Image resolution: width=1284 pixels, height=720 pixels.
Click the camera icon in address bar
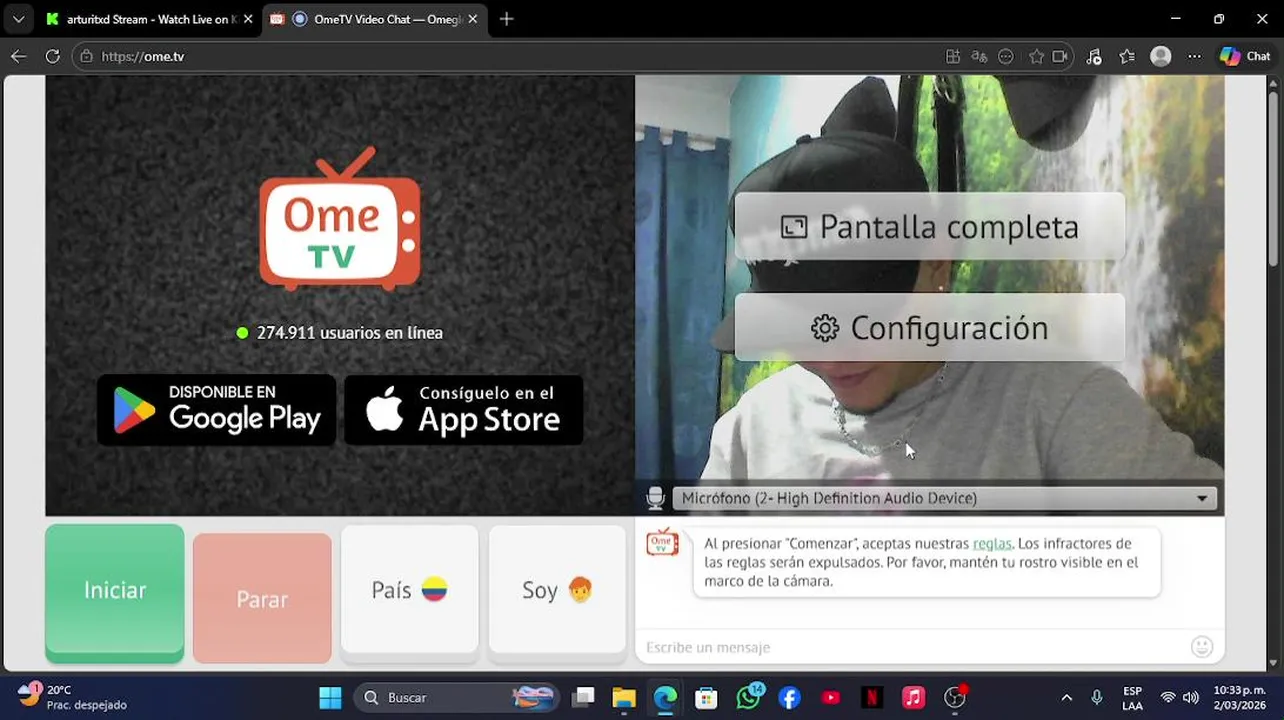pos(1060,56)
